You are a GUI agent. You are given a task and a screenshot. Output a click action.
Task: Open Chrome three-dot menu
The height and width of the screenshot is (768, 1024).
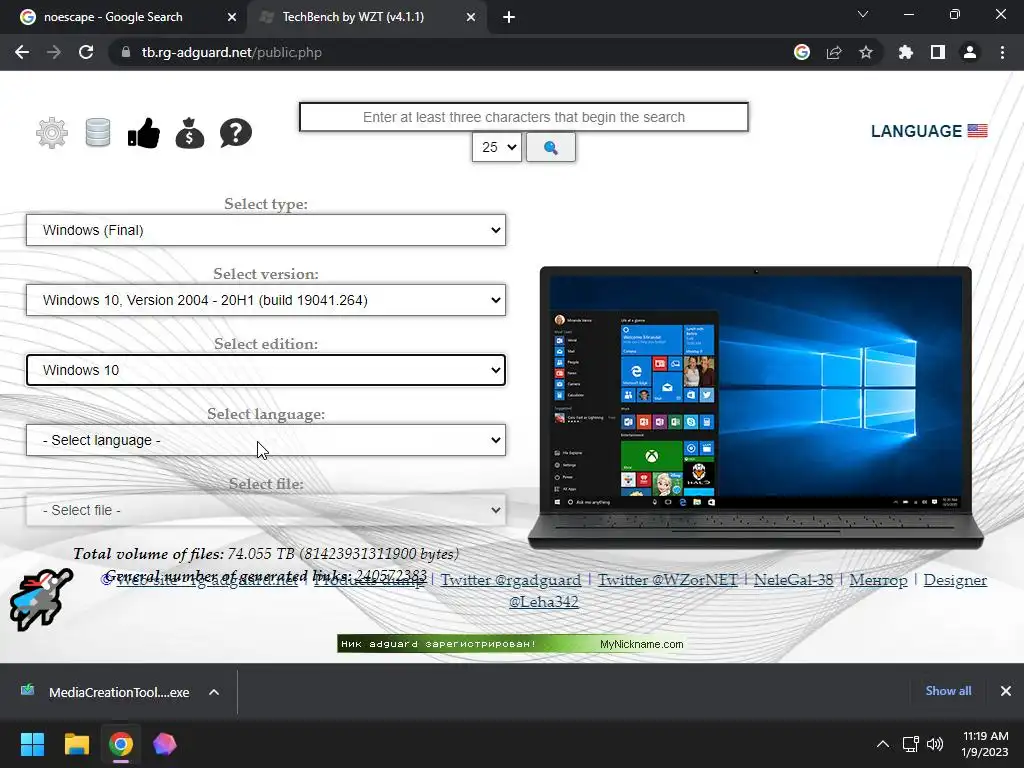coord(1002,52)
